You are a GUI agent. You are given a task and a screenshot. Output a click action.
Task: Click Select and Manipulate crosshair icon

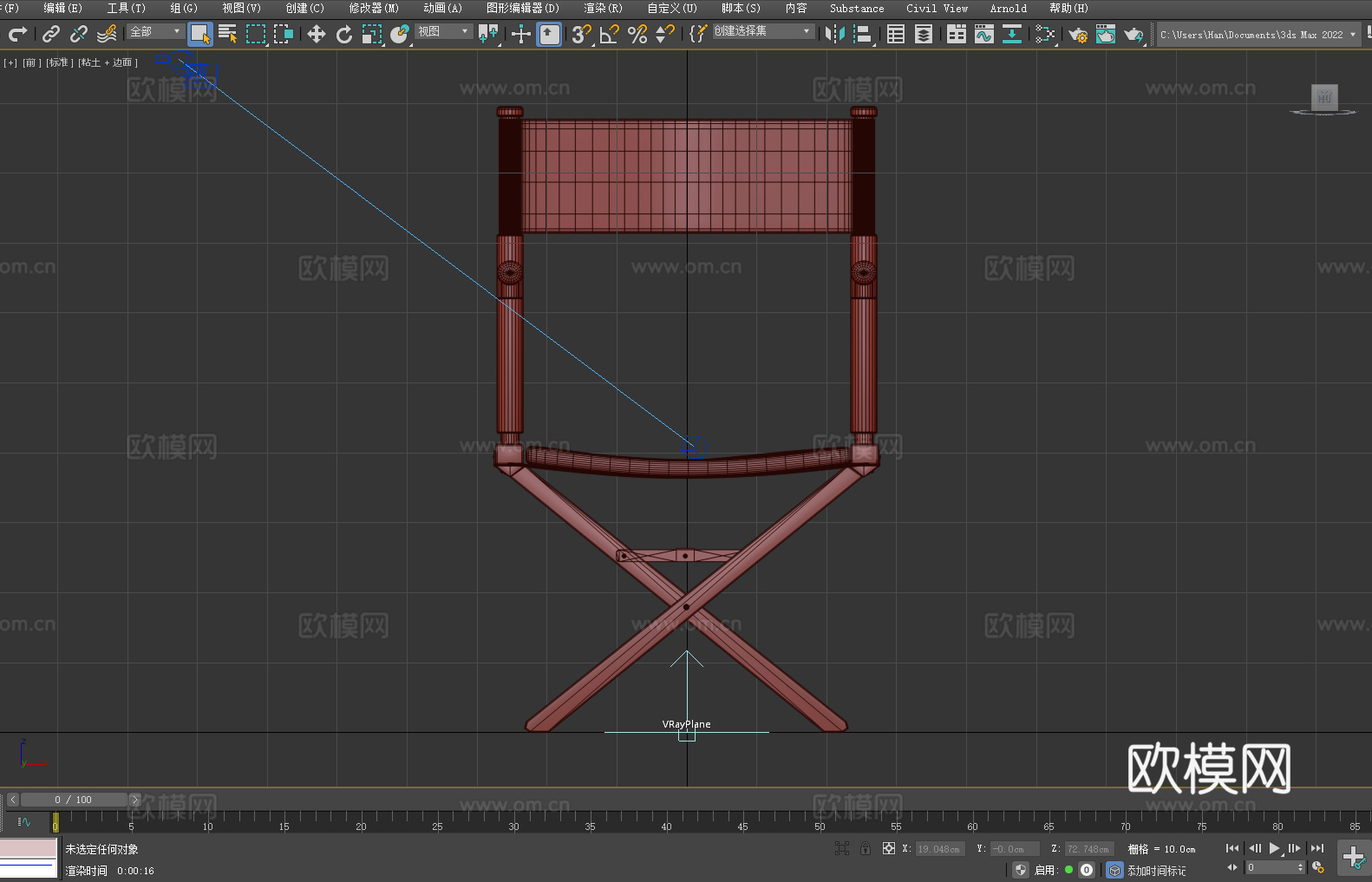521,34
